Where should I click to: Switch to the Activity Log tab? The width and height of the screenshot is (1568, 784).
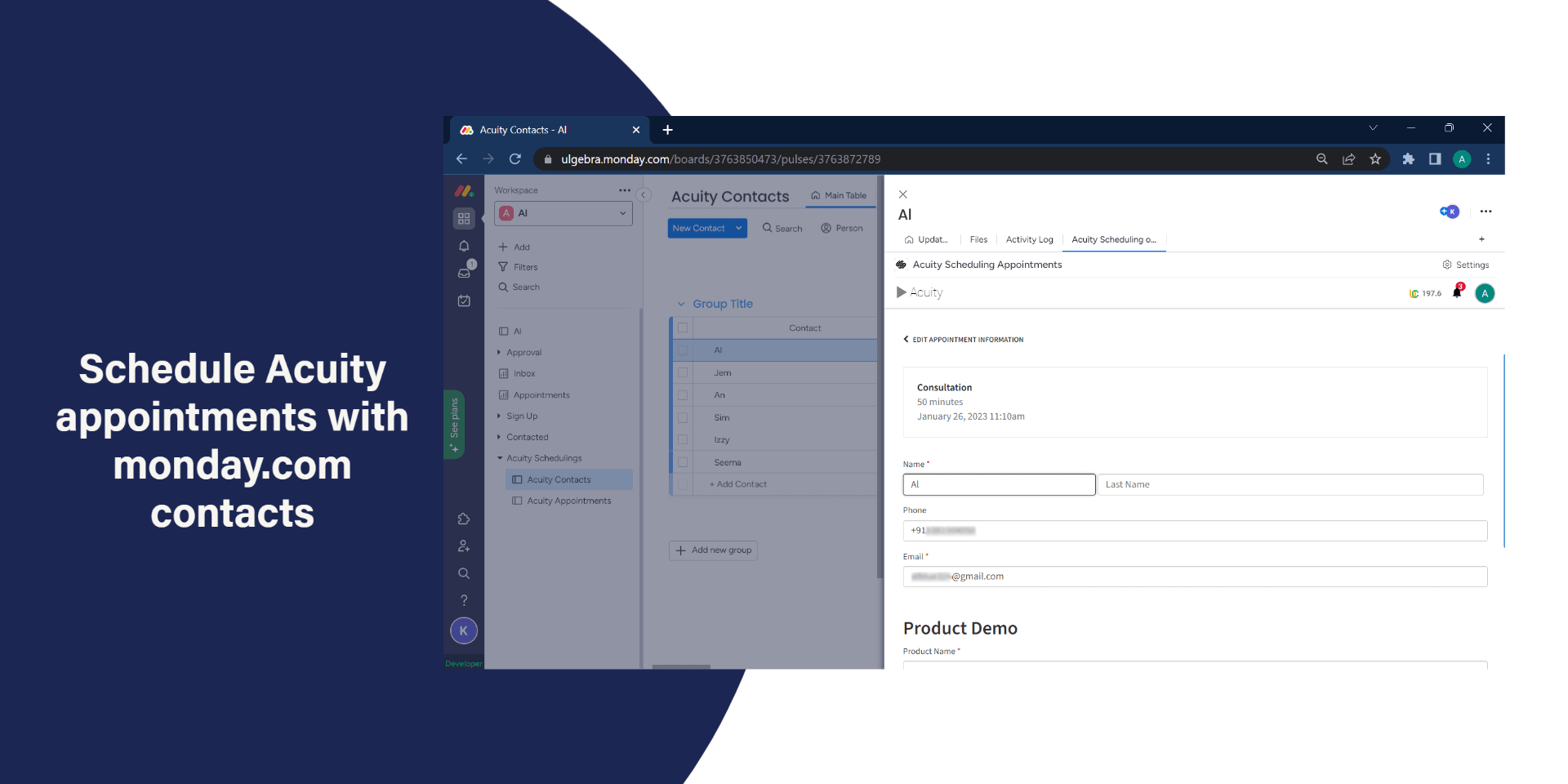1029,239
